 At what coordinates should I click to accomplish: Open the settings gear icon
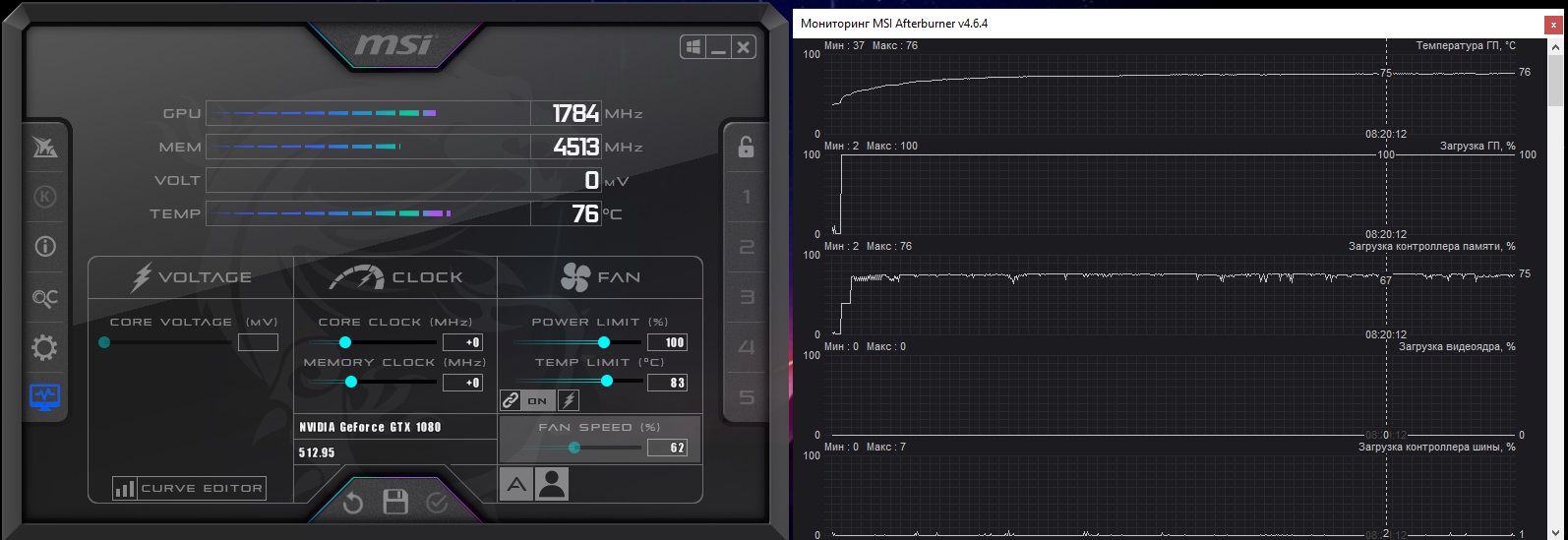[x=45, y=347]
